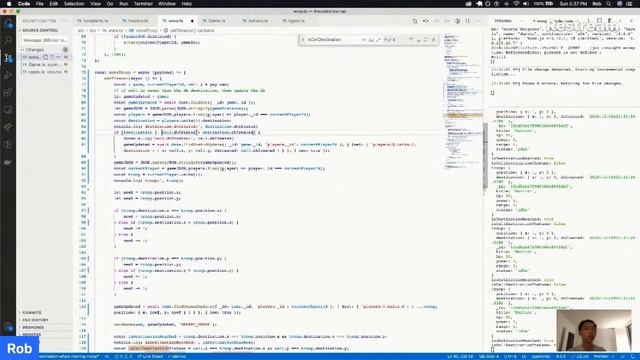
Task: Open the macOS Spotlight search icon
Action: (x=609, y=4)
